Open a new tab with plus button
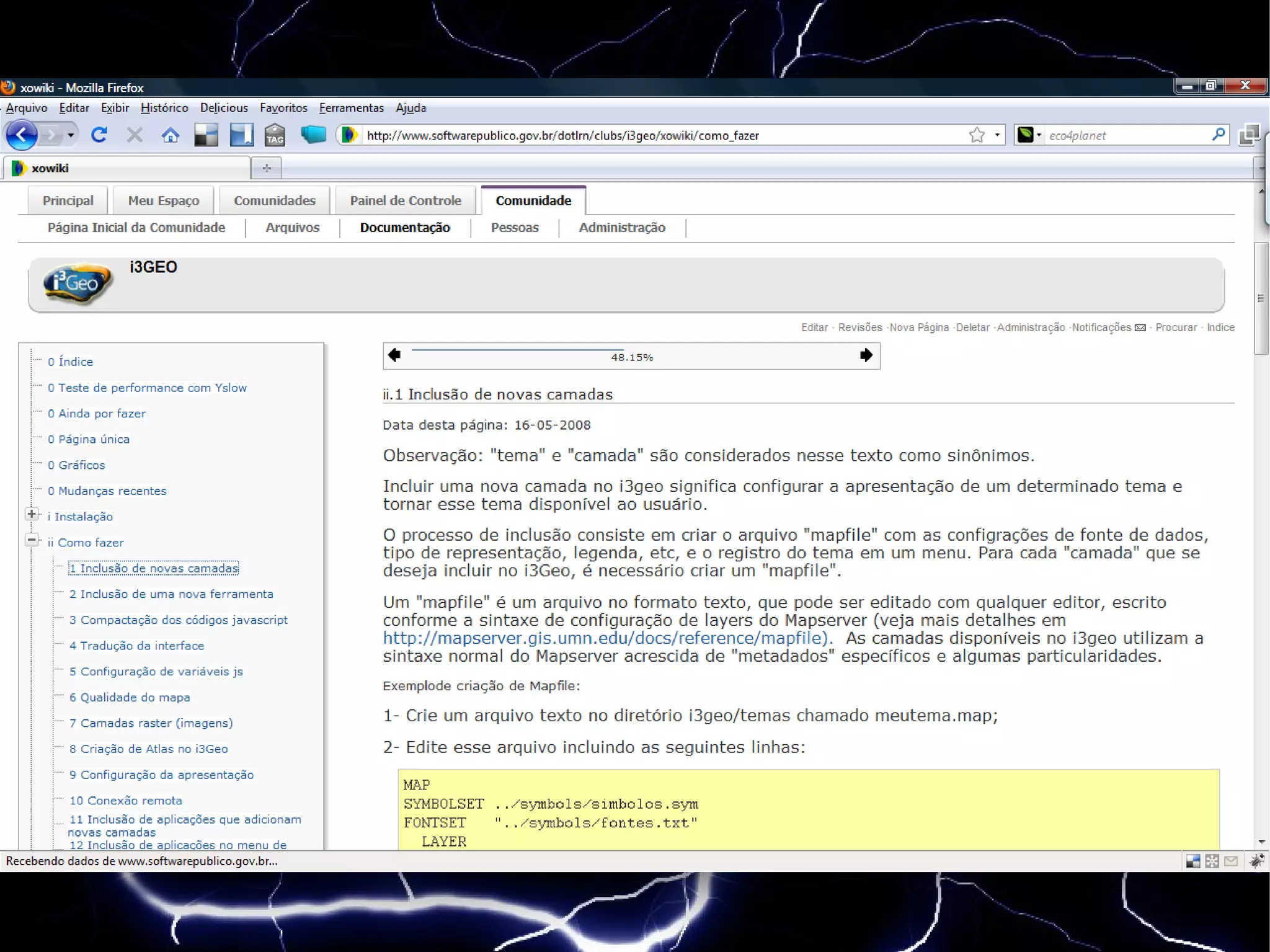 267,168
